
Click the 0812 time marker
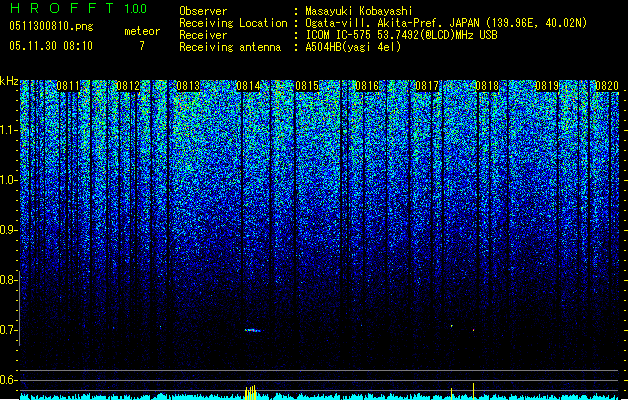tap(128, 86)
